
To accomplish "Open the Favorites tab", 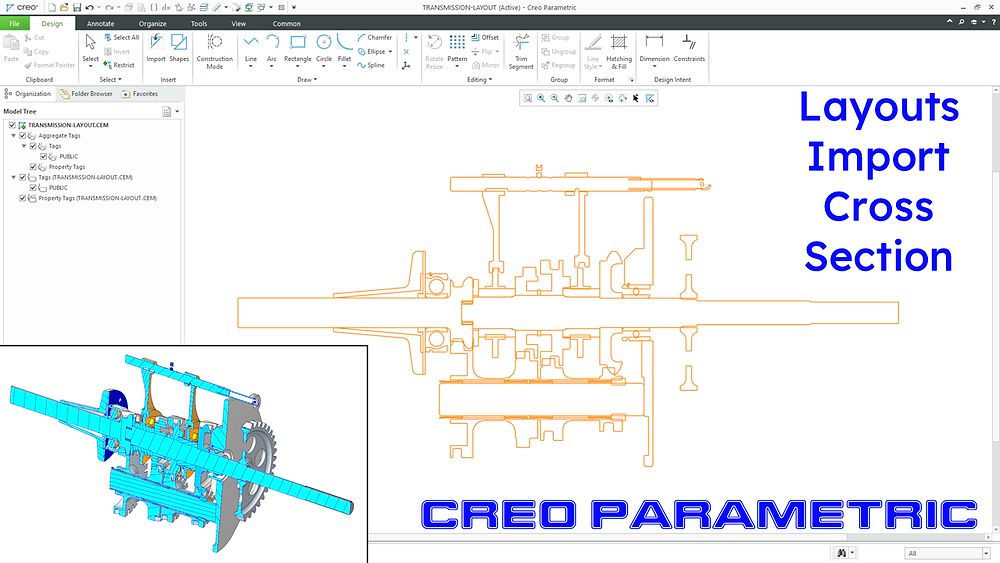I will tap(140, 94).
